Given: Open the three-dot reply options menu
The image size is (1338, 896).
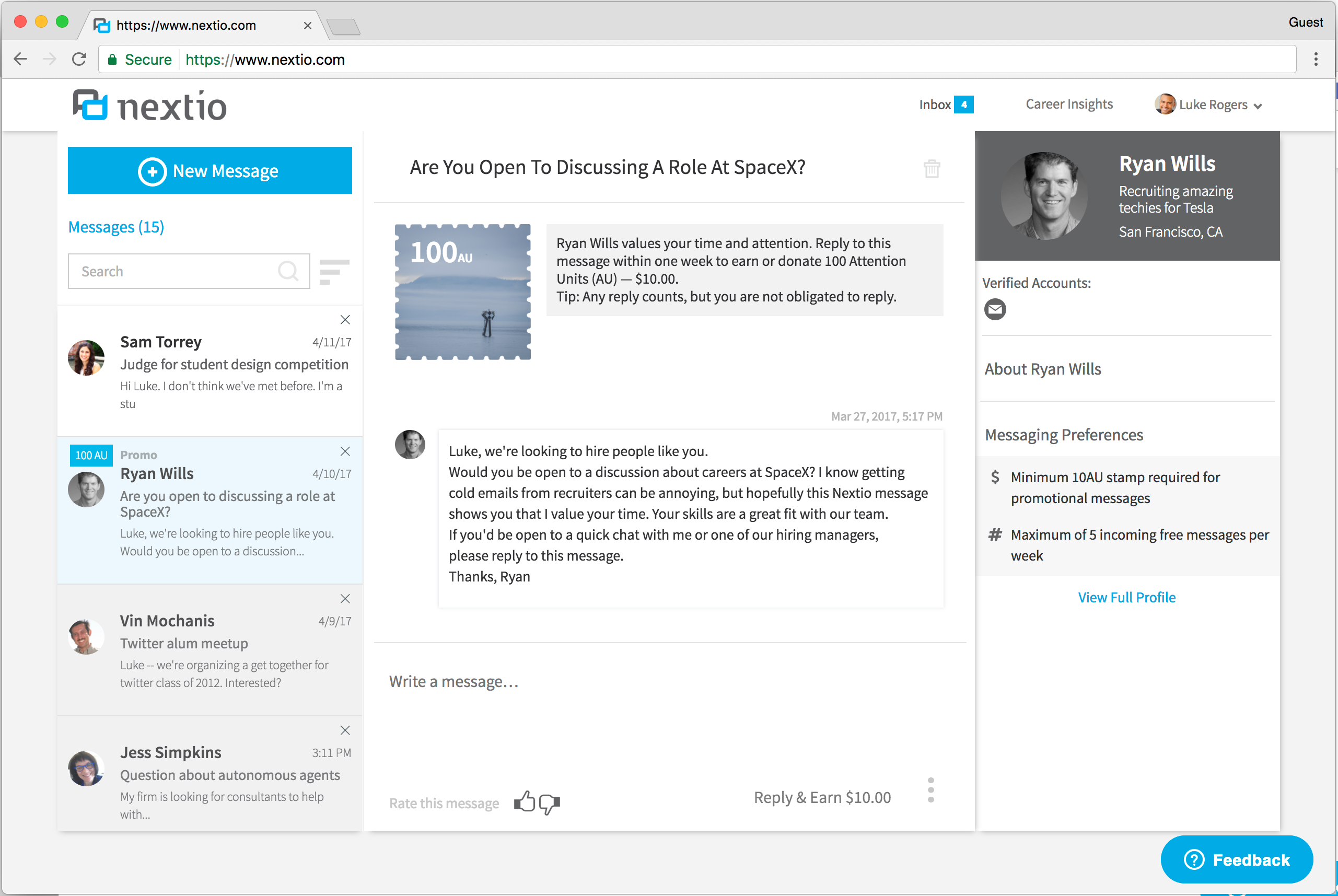Looking at the screenshot, I should 930,790.
